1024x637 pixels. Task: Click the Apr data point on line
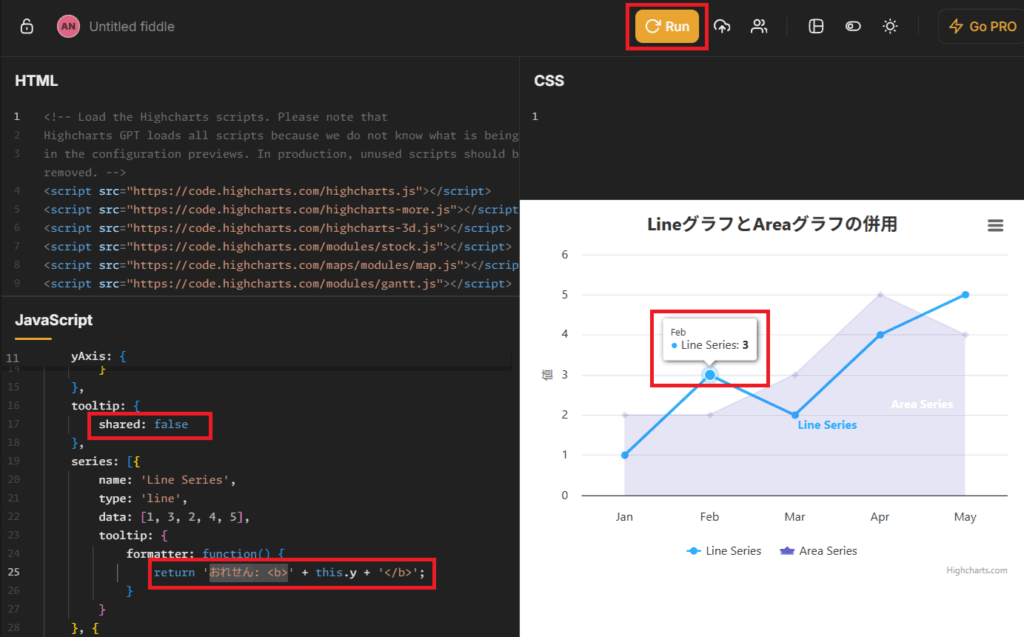pos(880,335)
